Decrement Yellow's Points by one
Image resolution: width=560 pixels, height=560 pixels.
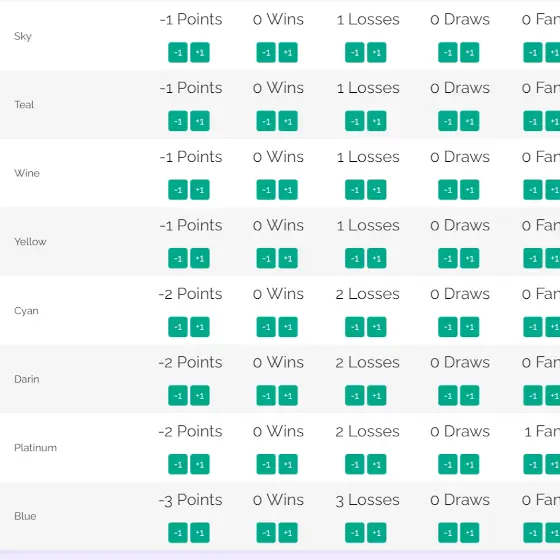coord(178,258)
